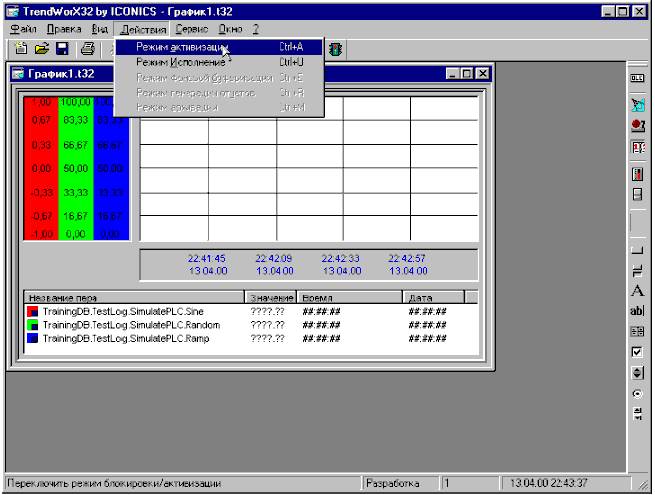This screenshot has height=495, width=655.
Task: Click the Название пера column header
Action: coord(134,297)
